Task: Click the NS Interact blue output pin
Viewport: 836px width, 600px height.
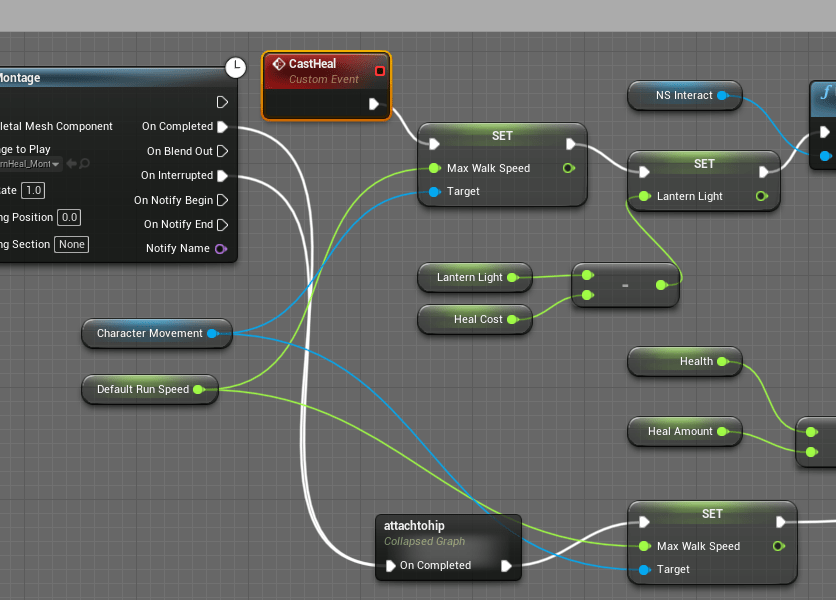Action: tap(722, 96)
